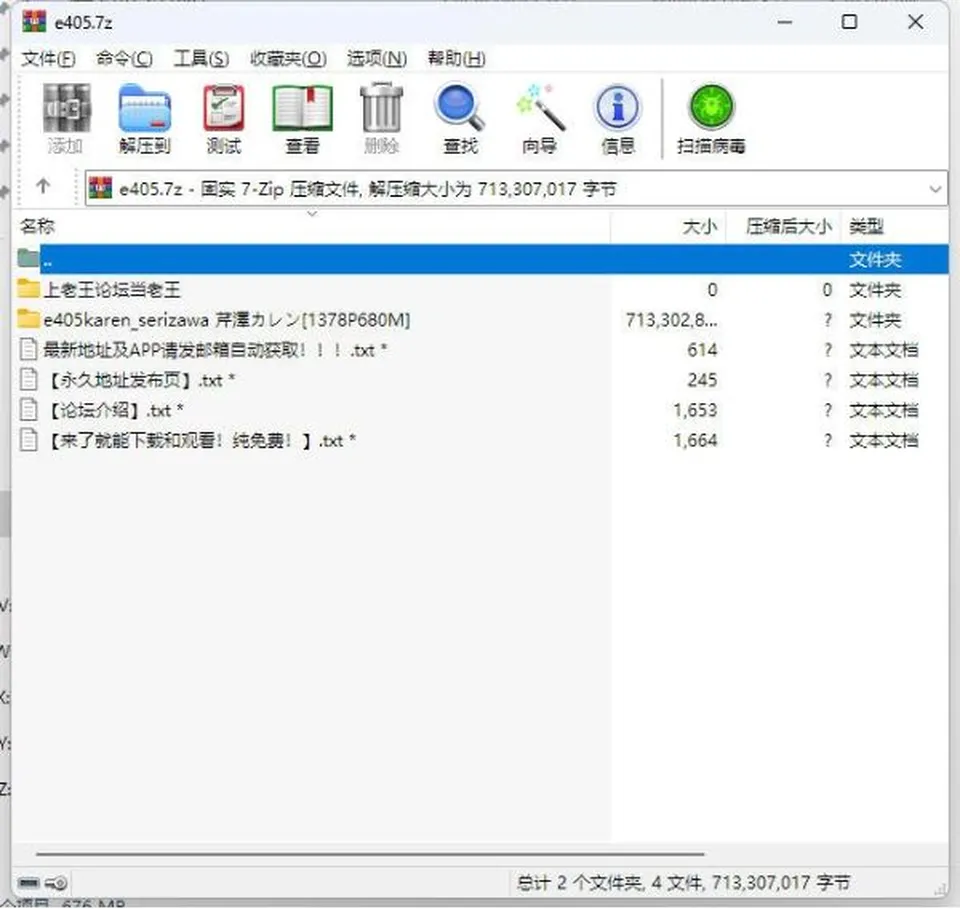This screenshot has height=909, width=960.
Task: Click the 解压到 extract-to toolbar icon
Action: click(x=144, y=119)
